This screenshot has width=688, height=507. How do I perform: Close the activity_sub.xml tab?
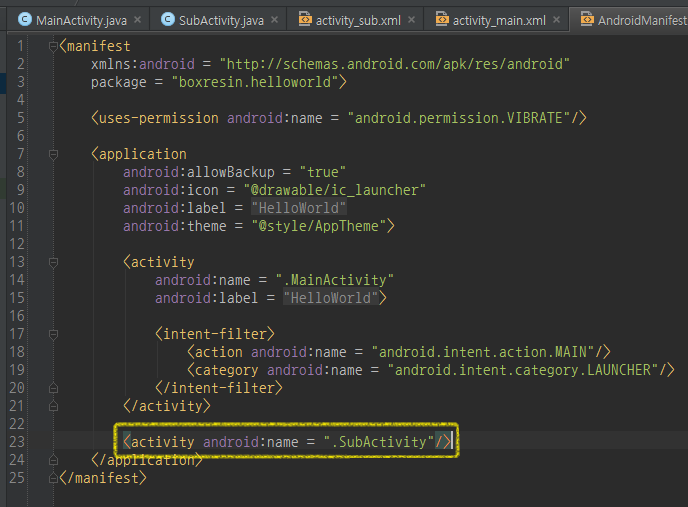(x=411, y=20)
